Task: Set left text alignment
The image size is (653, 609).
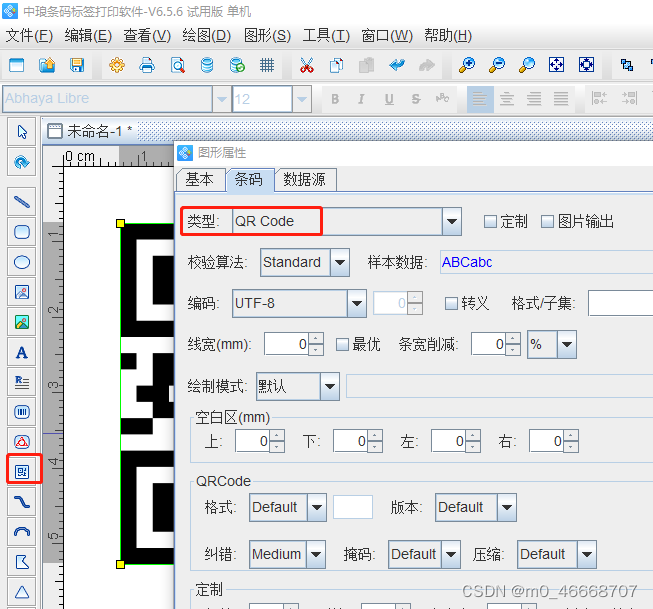Action: (480, 99)
